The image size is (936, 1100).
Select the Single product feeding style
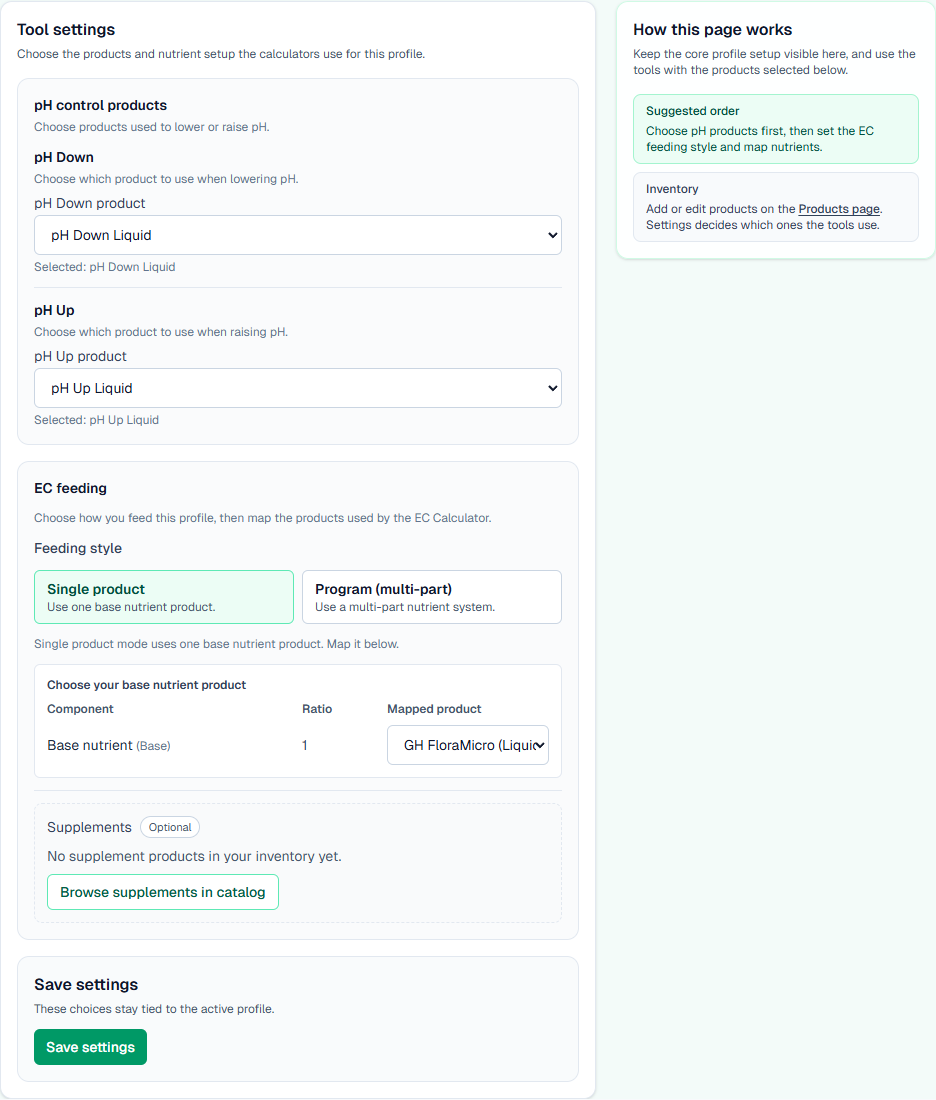pos(164,597)
